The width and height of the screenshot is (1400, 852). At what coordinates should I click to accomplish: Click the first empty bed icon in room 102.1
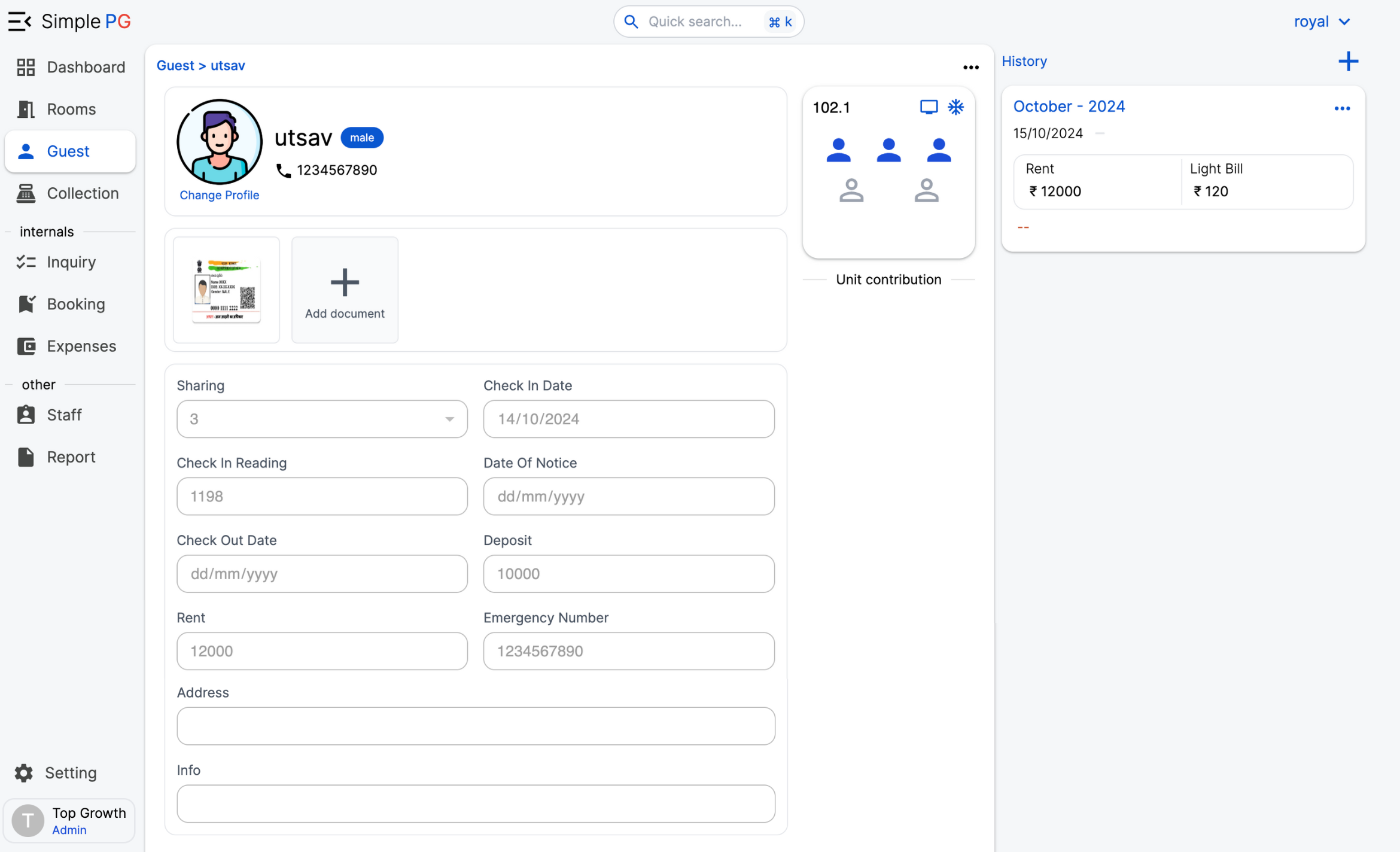851,191
